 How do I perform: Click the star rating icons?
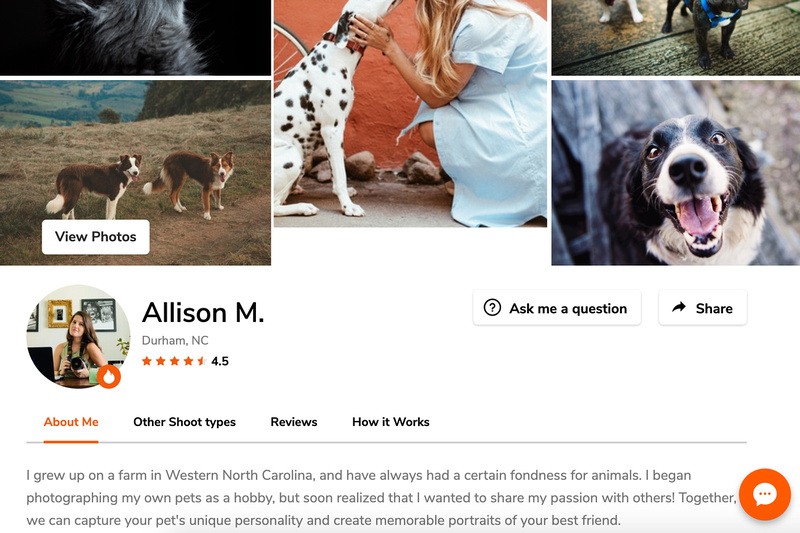174,361
